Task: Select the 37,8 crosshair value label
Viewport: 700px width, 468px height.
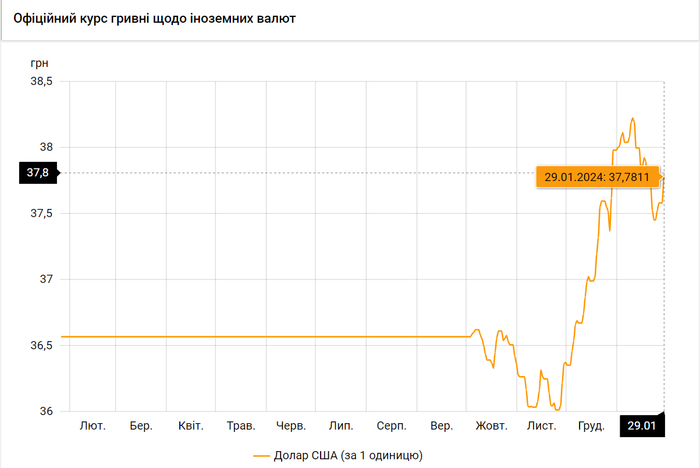Action: click(x=38, y=173)
